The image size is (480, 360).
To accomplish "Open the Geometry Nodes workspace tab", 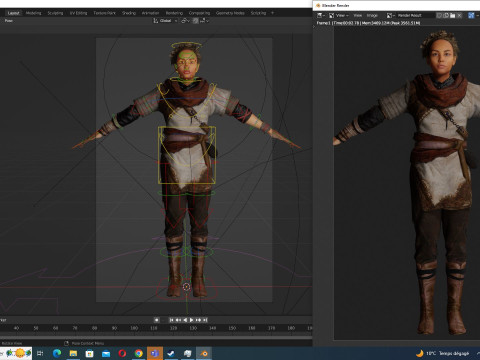I will coord(230,13).
